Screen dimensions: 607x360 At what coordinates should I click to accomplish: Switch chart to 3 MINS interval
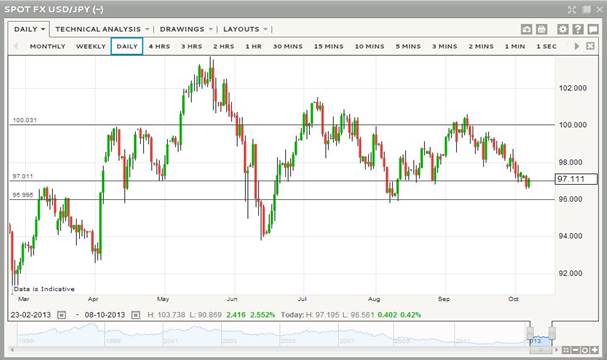[x=445, y=46]
